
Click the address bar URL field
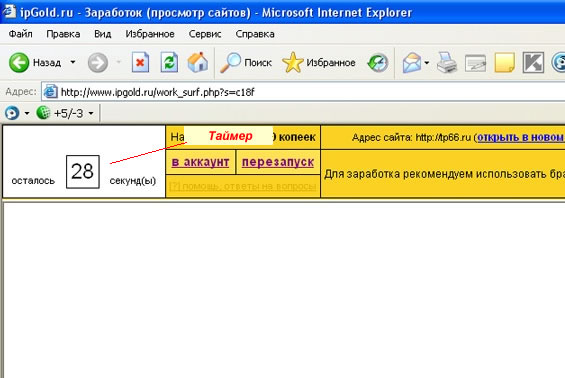coord(303,92)
